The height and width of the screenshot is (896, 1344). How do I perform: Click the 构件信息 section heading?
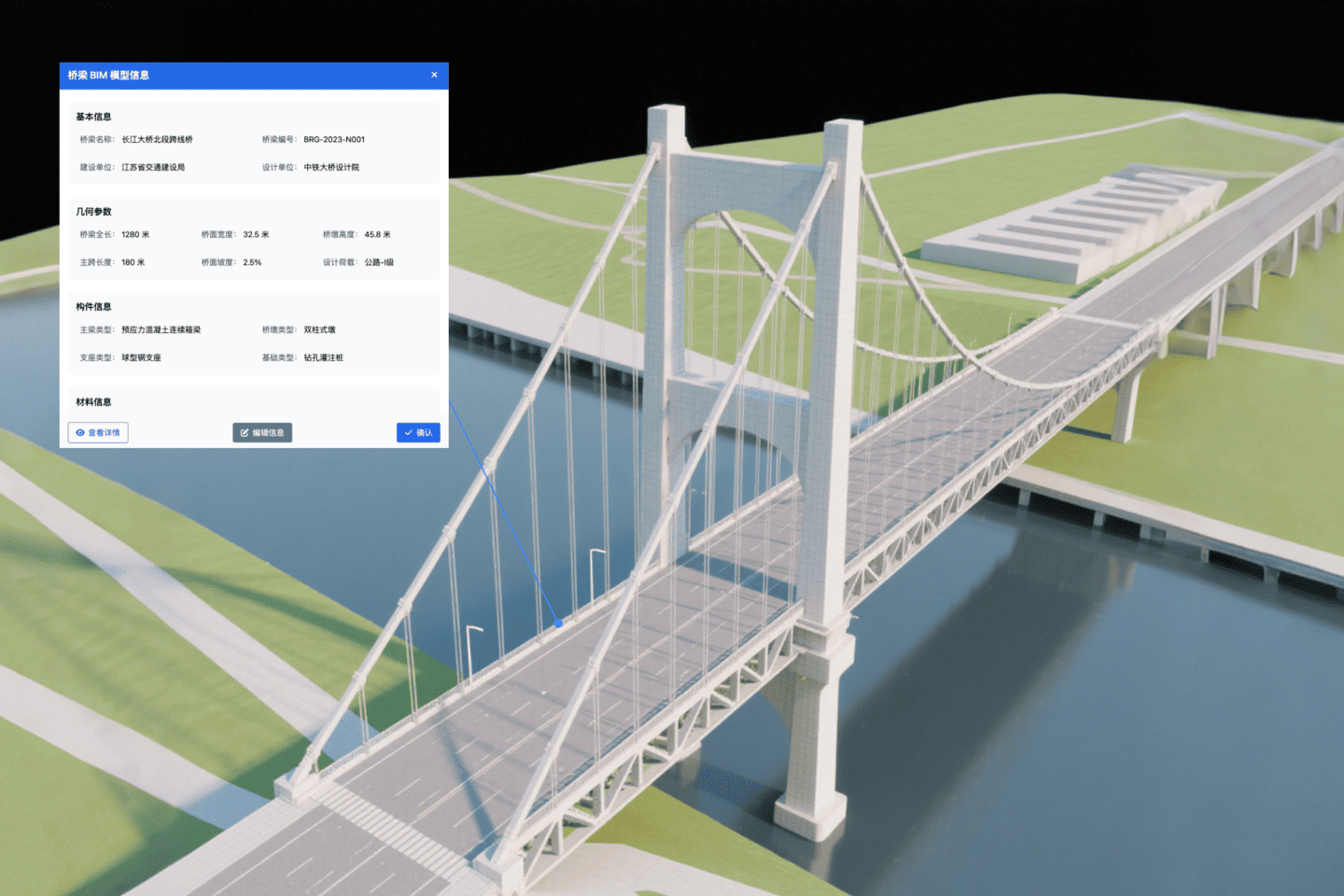point(93,307)
